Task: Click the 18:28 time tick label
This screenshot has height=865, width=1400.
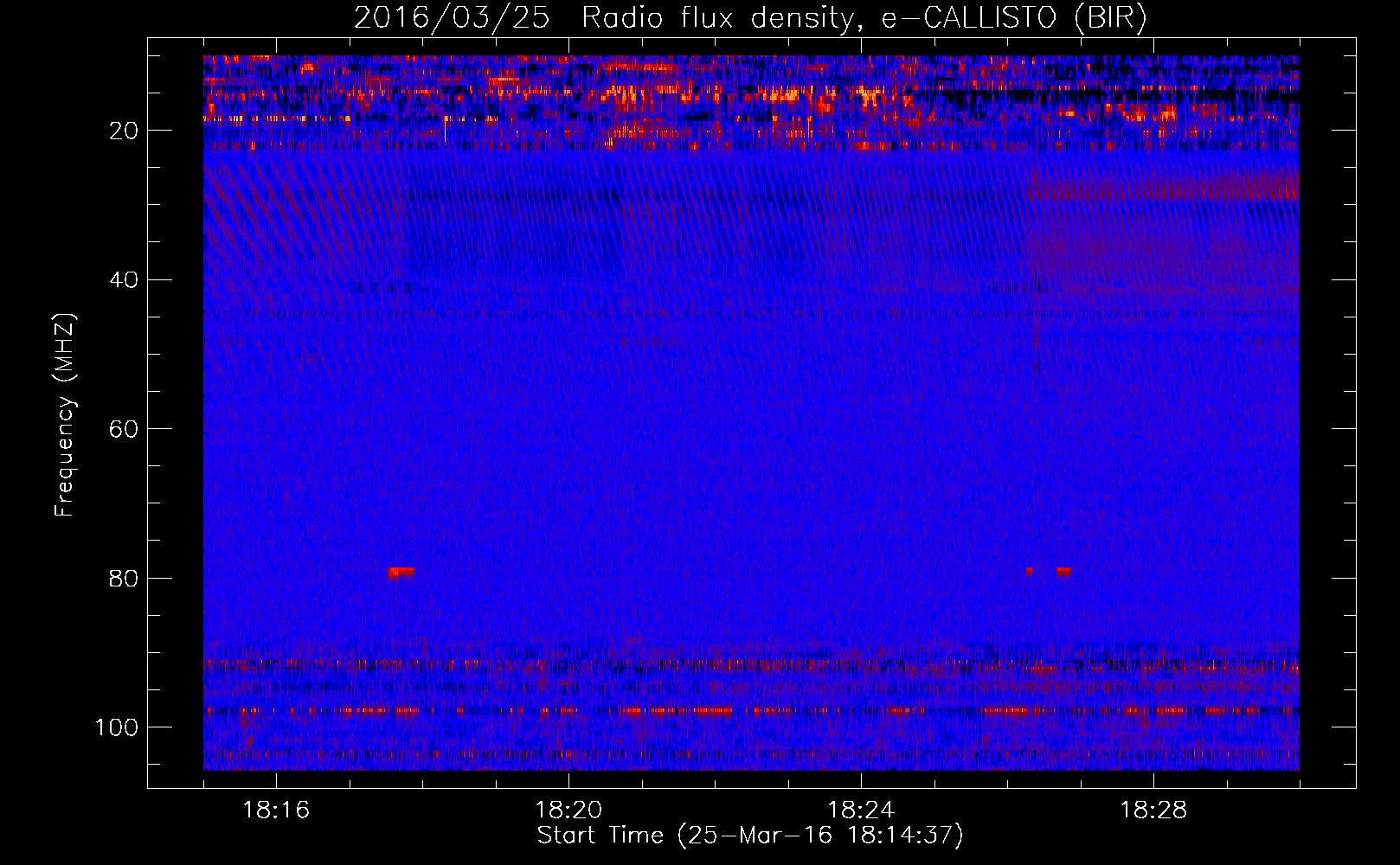Action: pyautogui.click(x=1153, y=811)
